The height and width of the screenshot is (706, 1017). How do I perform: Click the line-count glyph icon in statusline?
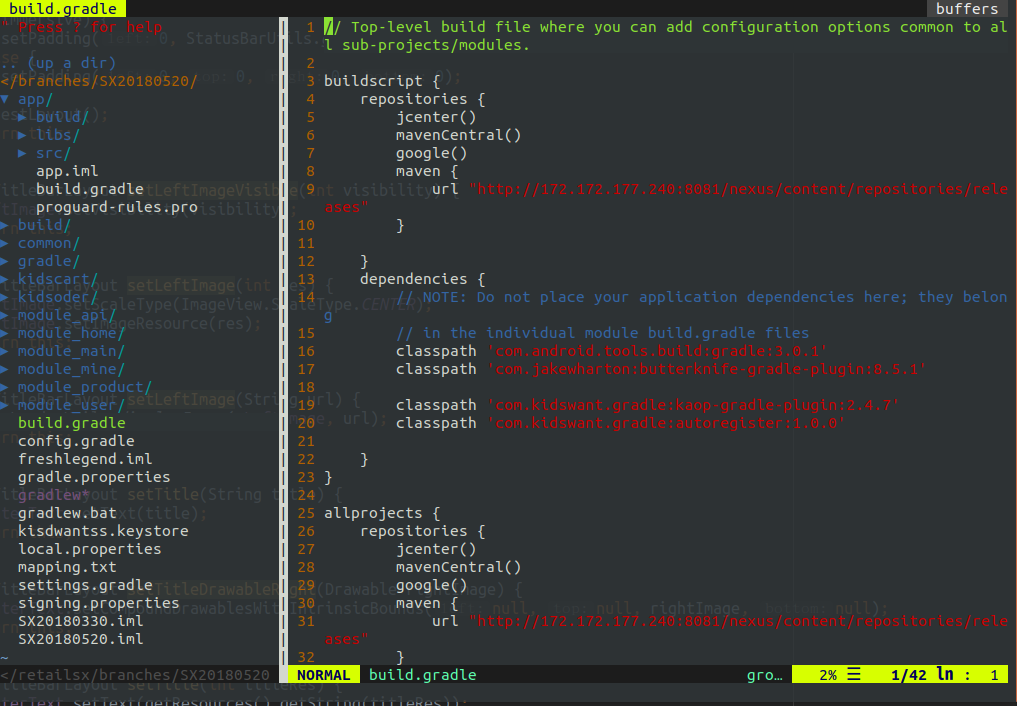[x=854, y=675]
